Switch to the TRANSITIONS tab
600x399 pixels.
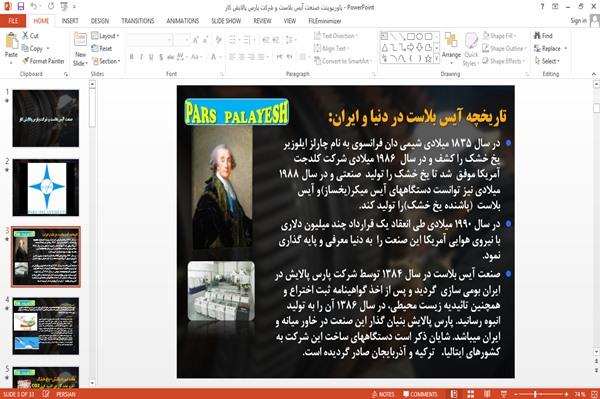tap(138, 21)
